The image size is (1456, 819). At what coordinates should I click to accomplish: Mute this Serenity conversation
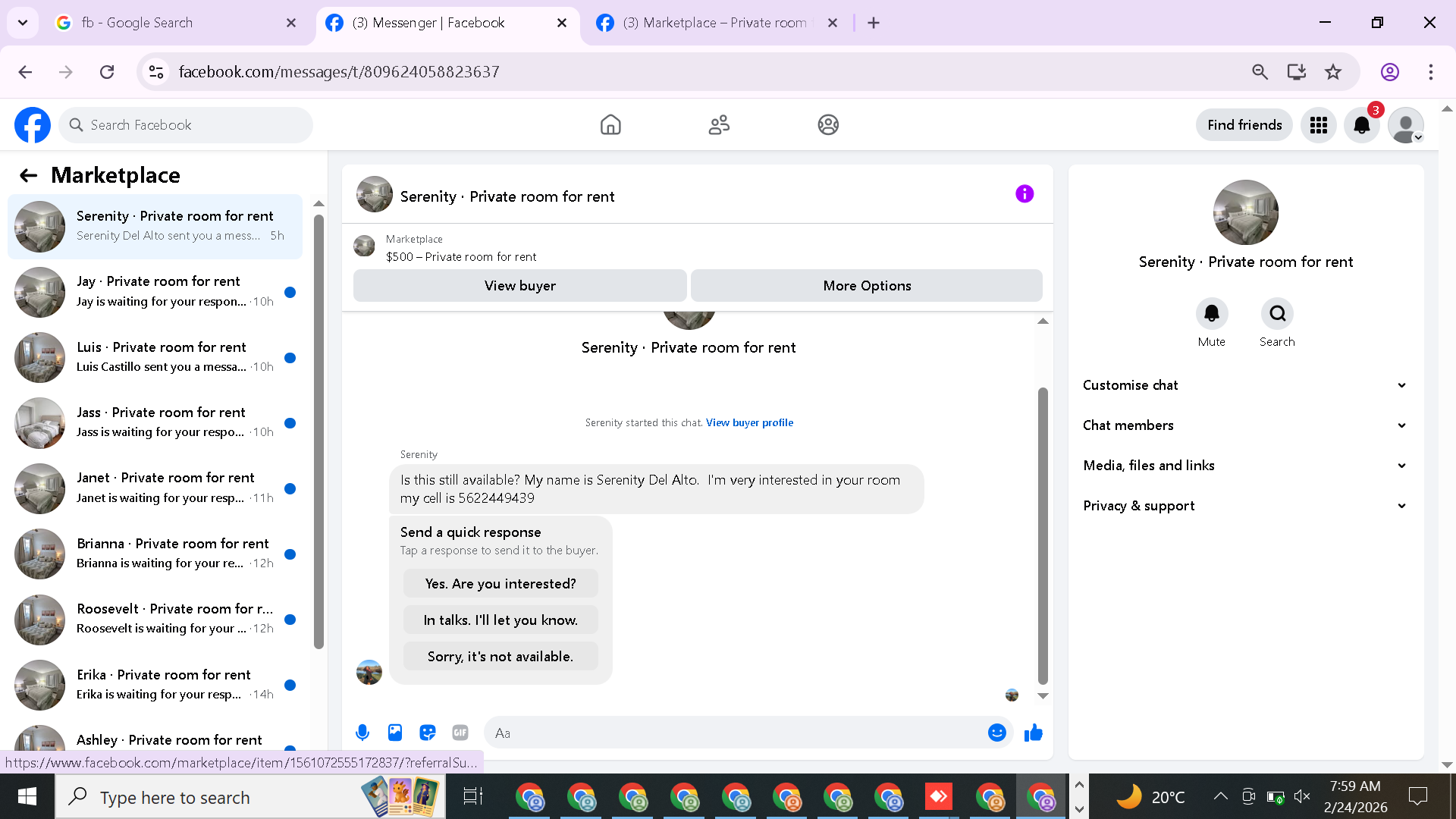(x=1212, y=314)
